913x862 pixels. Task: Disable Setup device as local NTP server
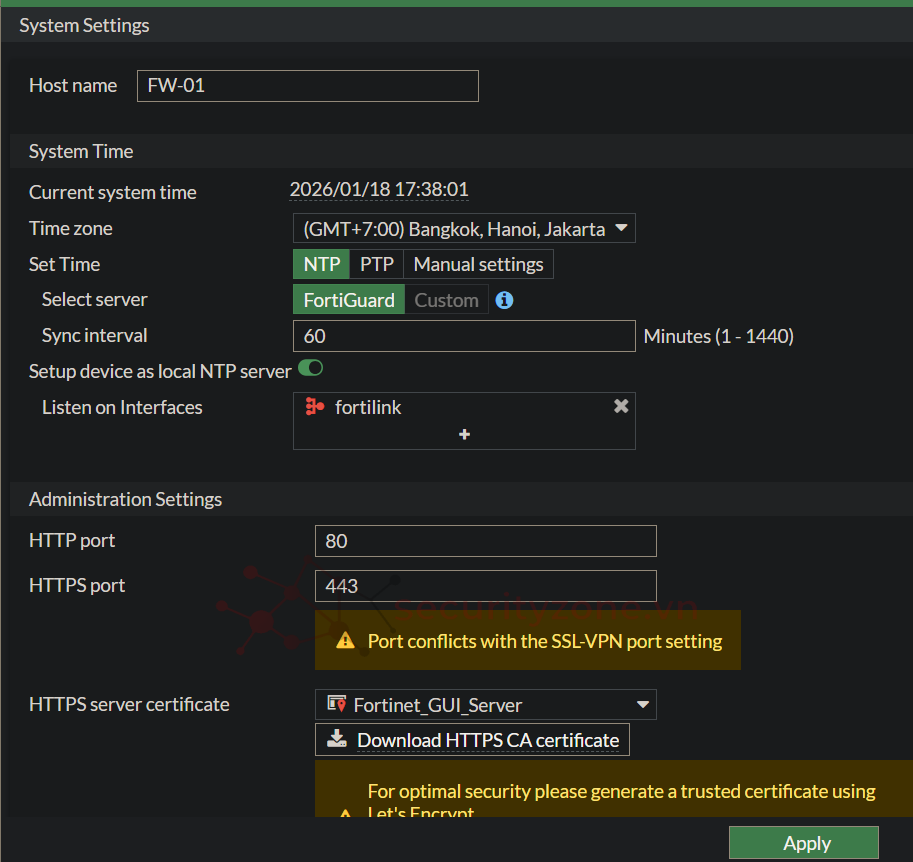click(x=311, y=369)
